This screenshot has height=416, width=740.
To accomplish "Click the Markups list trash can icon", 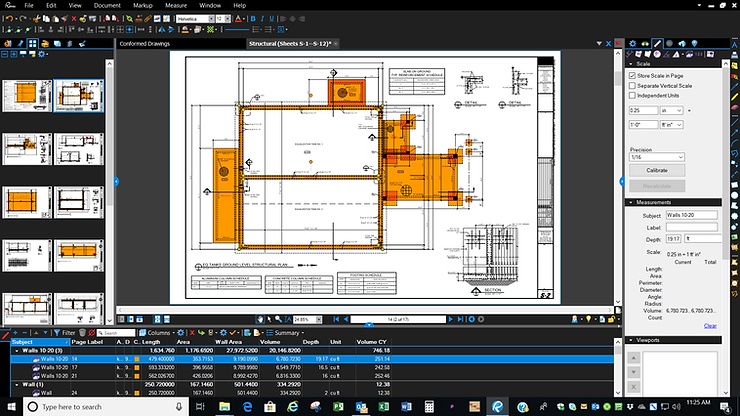I will 83,333.
